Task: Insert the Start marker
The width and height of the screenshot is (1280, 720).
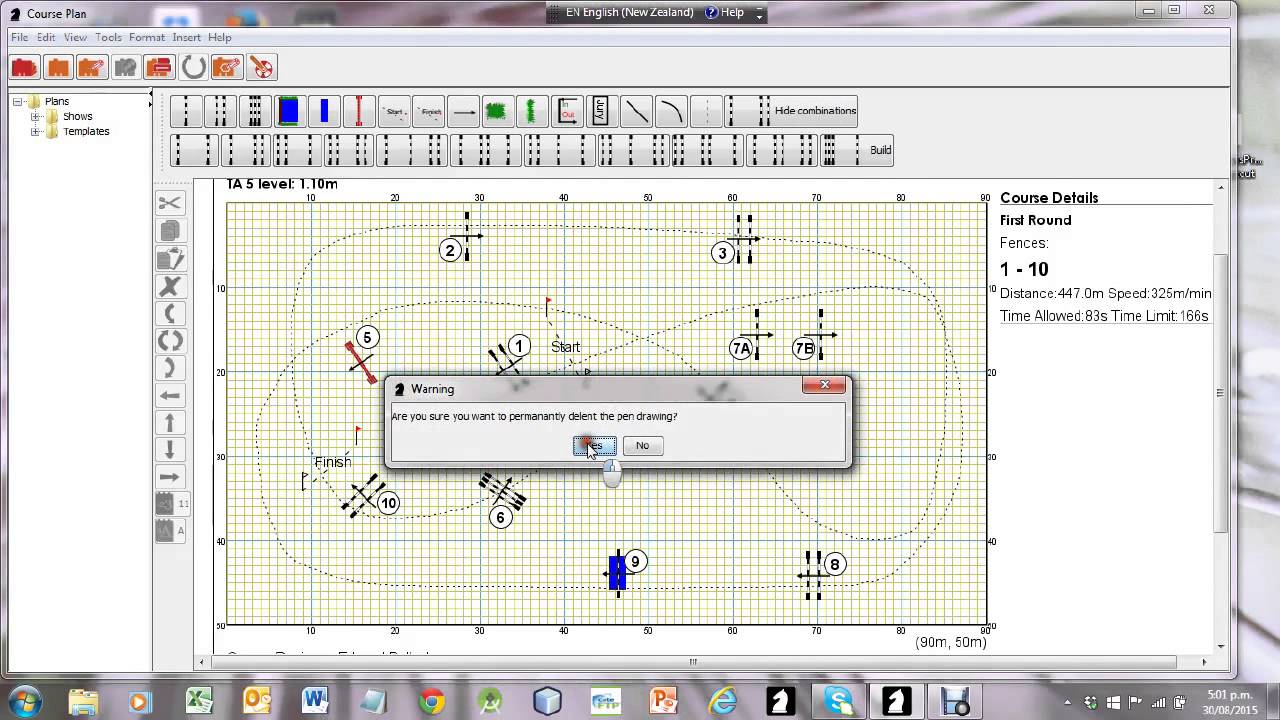Action: coord(394,111)
